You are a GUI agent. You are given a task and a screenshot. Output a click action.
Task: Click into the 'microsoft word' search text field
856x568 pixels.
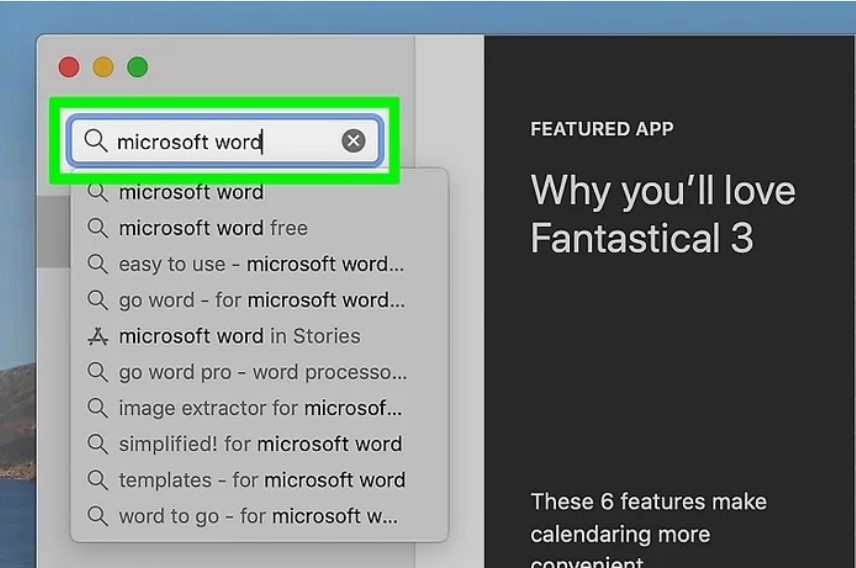(225, 141)
